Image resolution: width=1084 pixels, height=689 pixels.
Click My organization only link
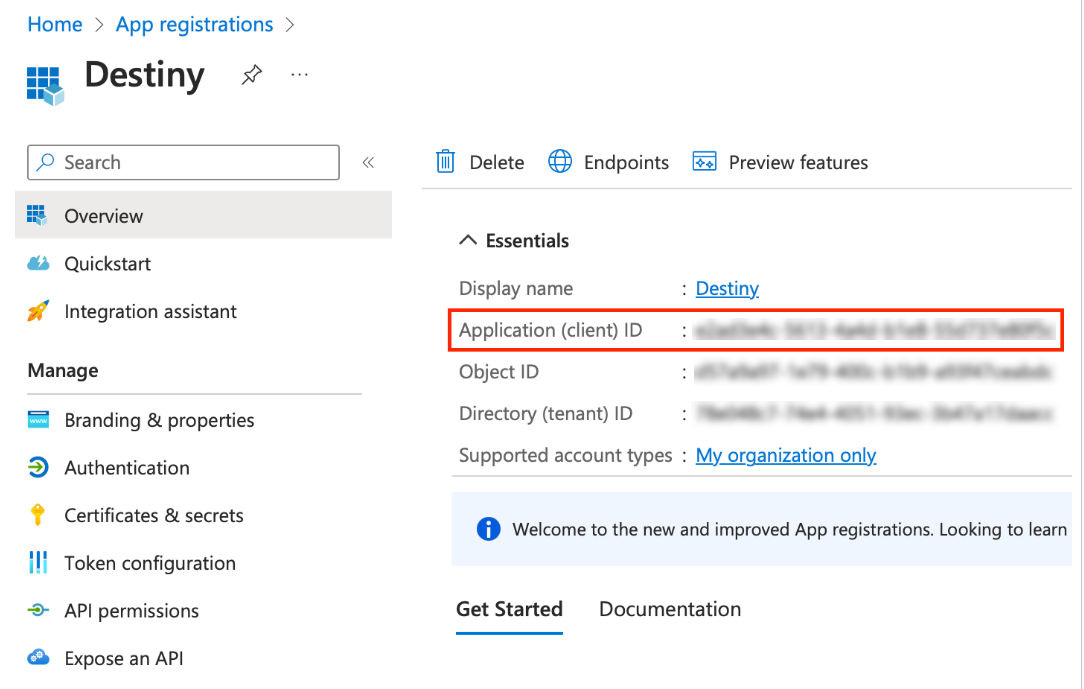pyautogui.click(x=786, y=455)
